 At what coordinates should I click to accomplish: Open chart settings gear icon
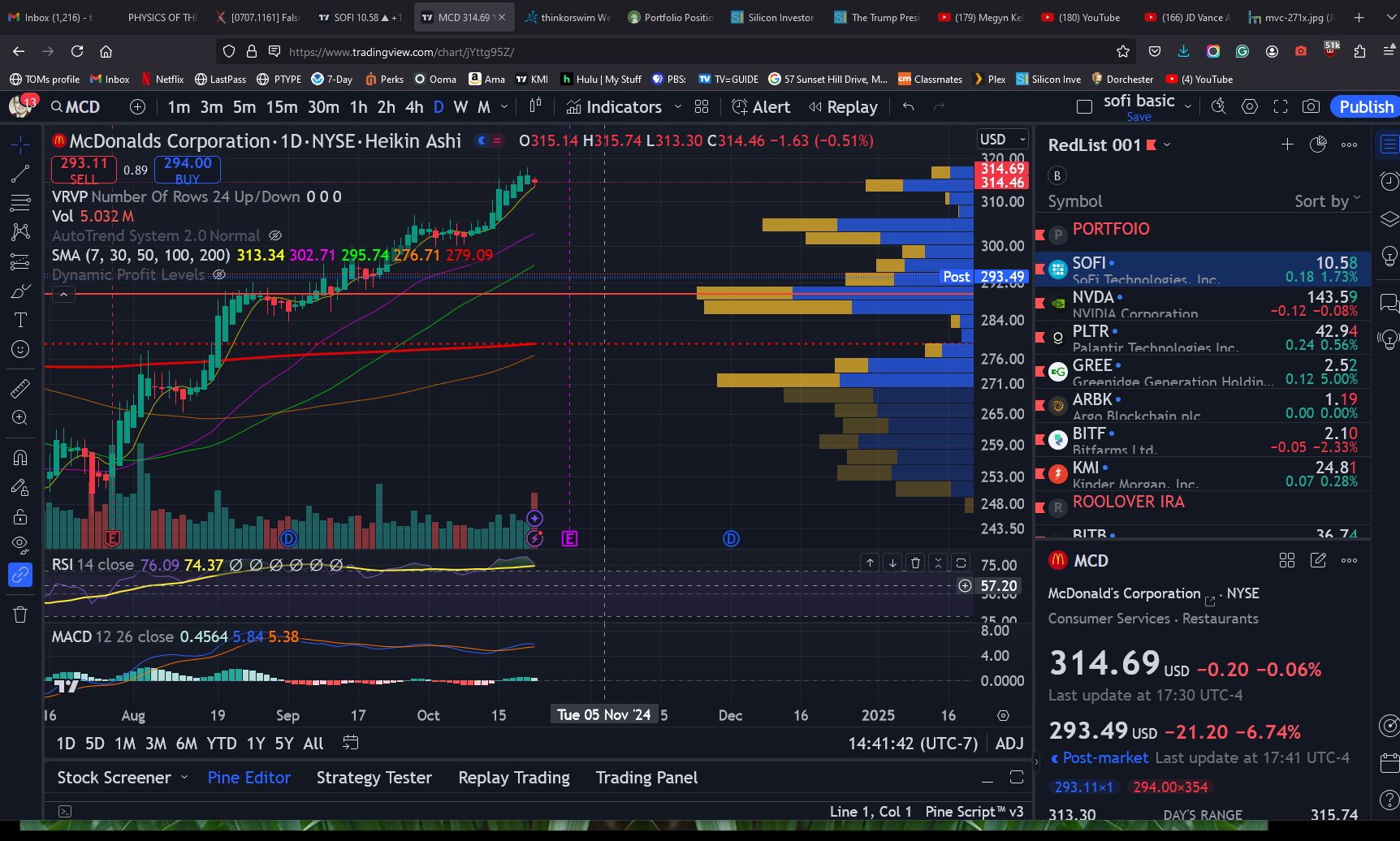pyautogui.click(x=1250, y=106)
